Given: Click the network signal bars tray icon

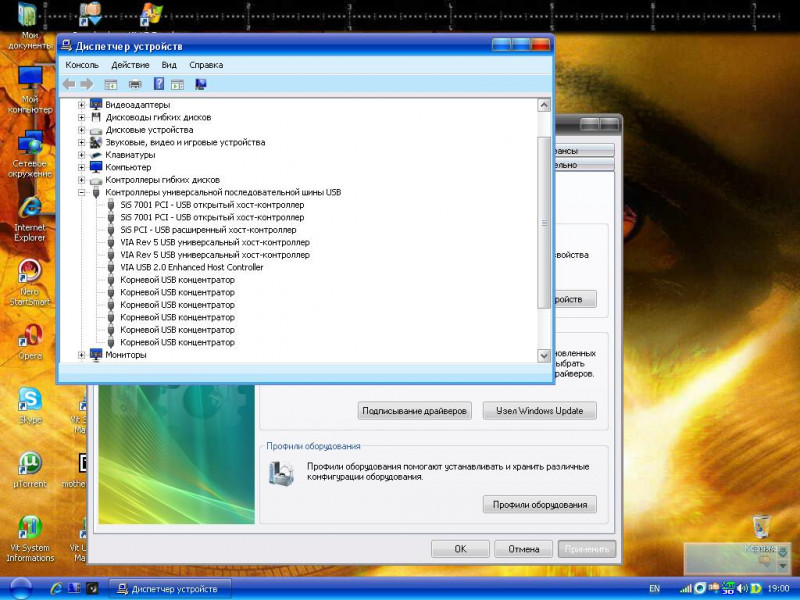Looking at the screenshot, I should (x=686, y=588).
